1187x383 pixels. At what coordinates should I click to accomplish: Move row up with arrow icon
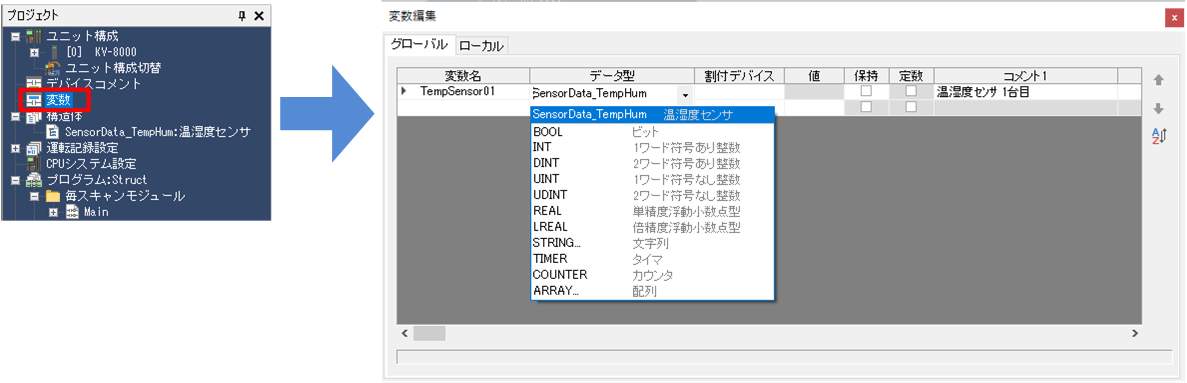pyautogui.click(x=1157, y=80)
